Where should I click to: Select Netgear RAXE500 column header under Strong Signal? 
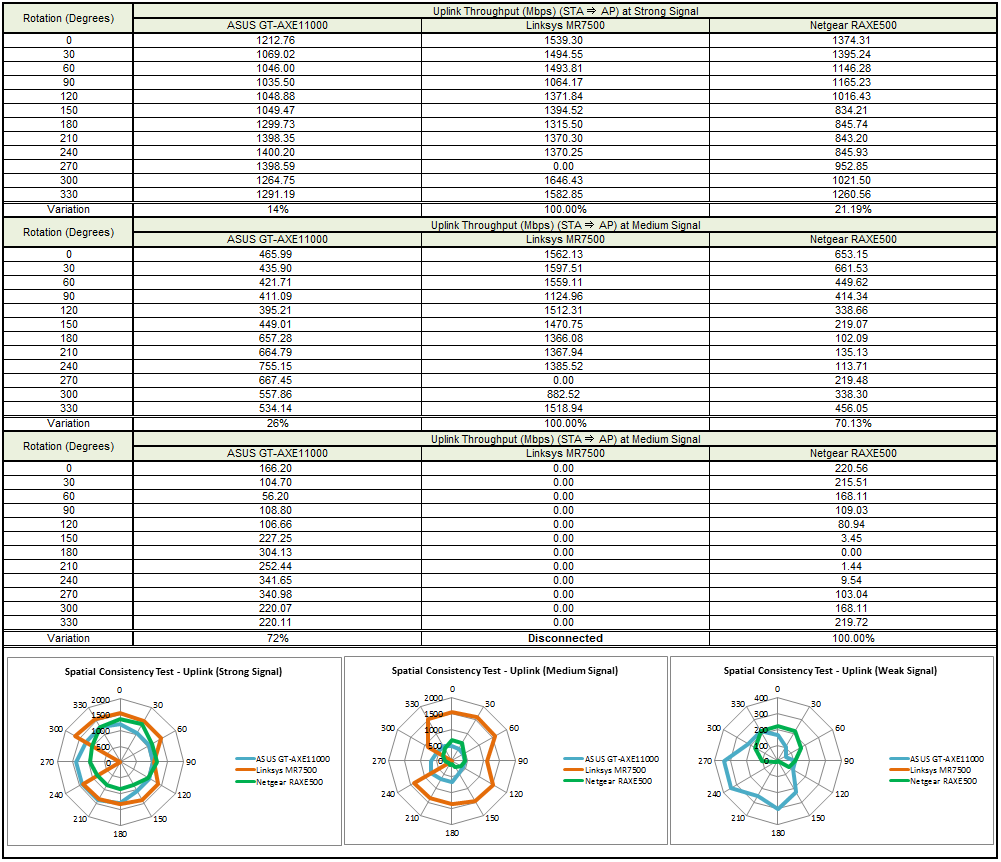coord(853,26)
